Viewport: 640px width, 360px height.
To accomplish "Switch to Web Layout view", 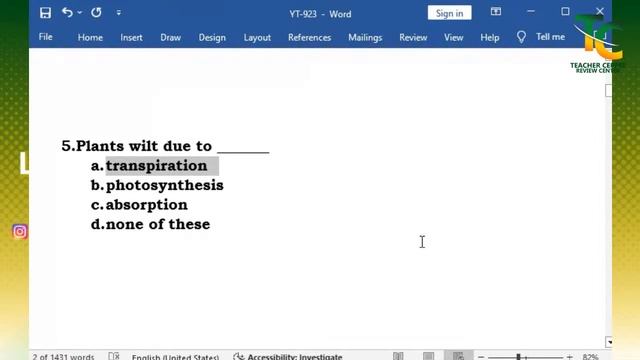I will point(458,356).
